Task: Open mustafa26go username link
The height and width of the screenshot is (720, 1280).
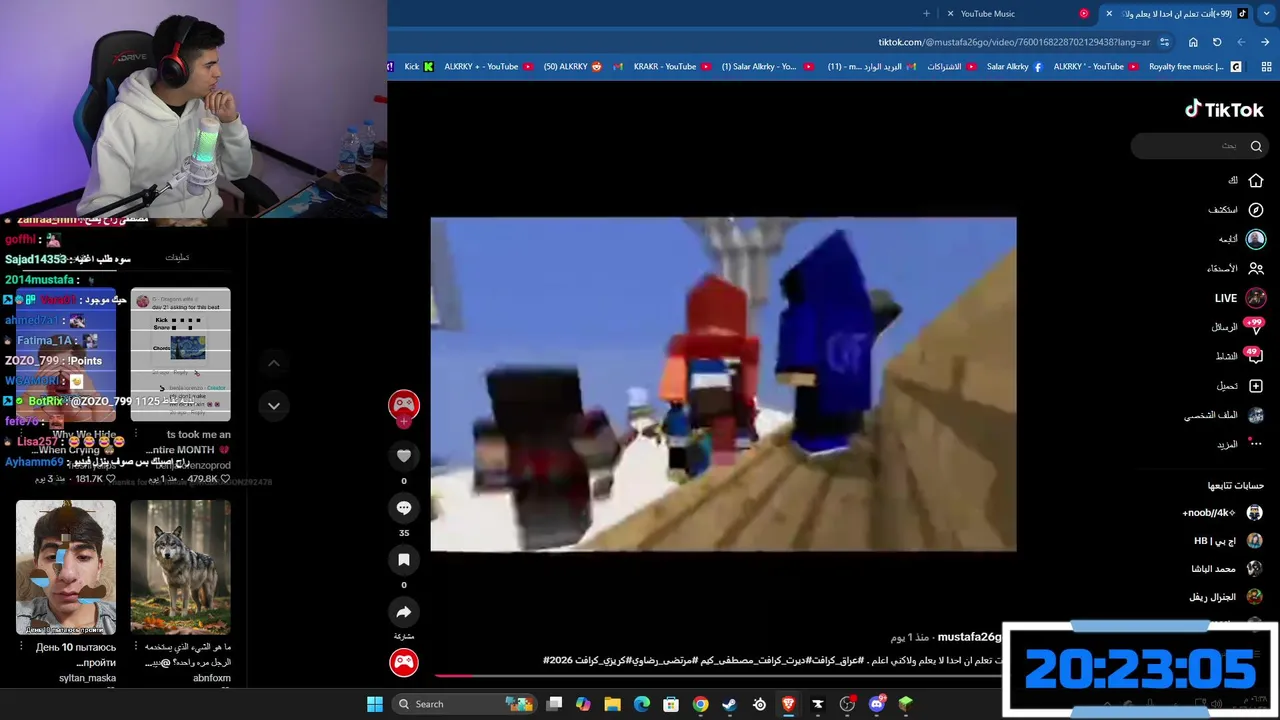Action: [969, 637]
